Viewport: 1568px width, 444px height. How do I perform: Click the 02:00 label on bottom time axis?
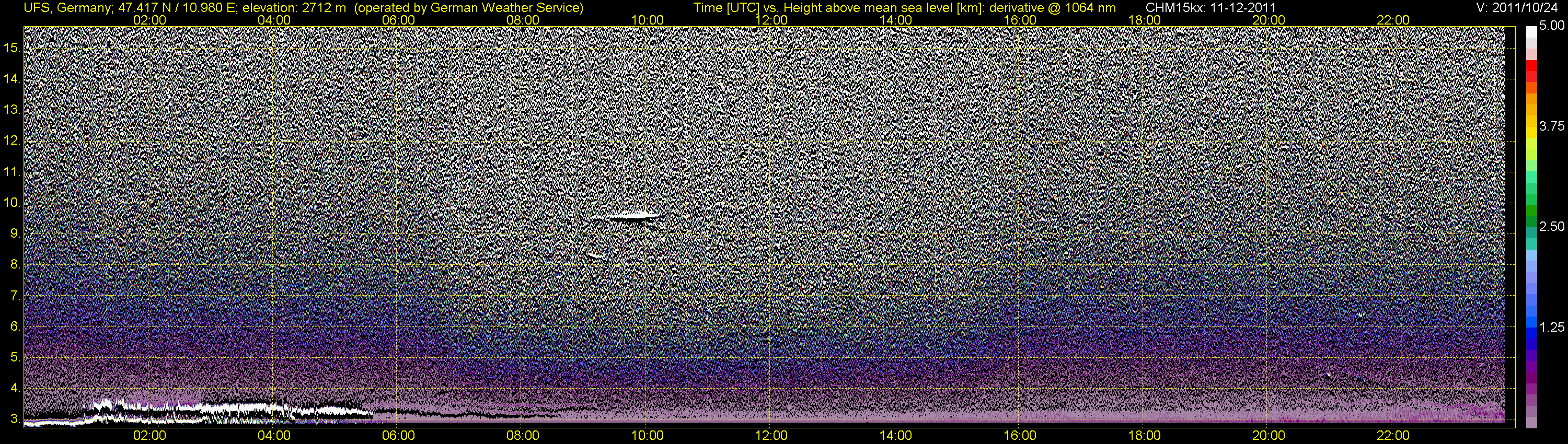click(x=149, y=436)
